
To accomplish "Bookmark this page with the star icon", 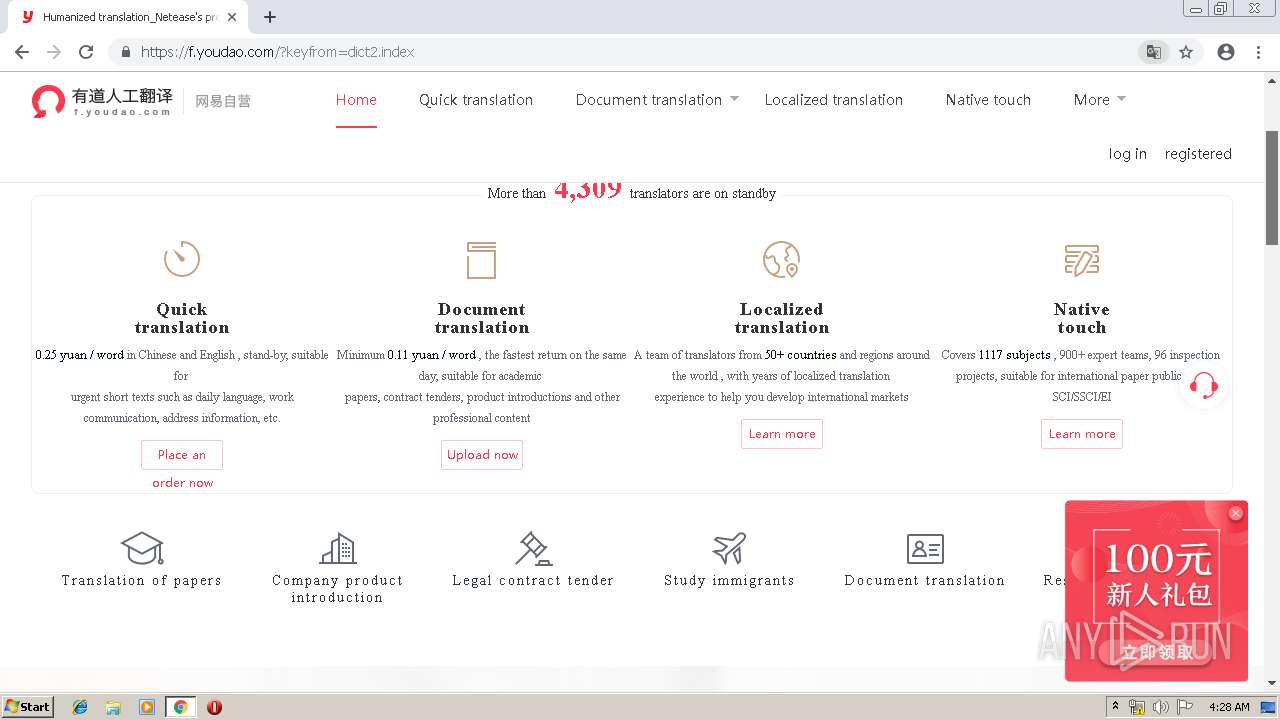I will [1186, 52].
